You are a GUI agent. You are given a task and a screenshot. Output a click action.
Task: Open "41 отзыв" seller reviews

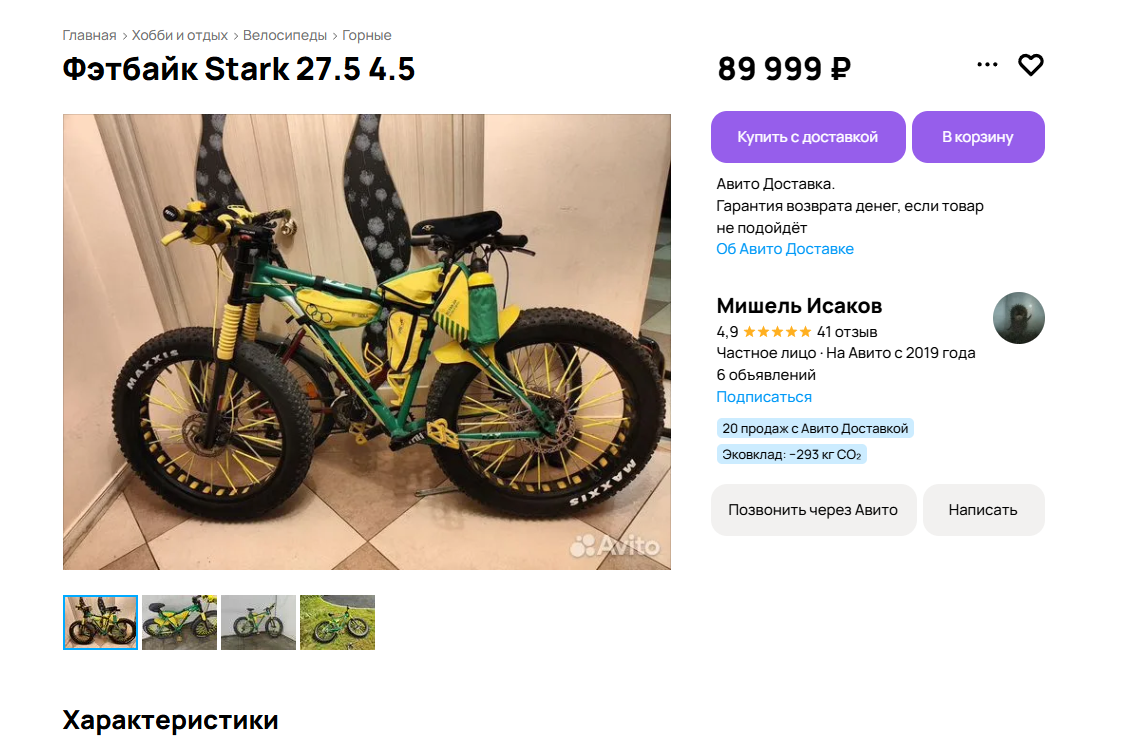(x=847, y=332)
